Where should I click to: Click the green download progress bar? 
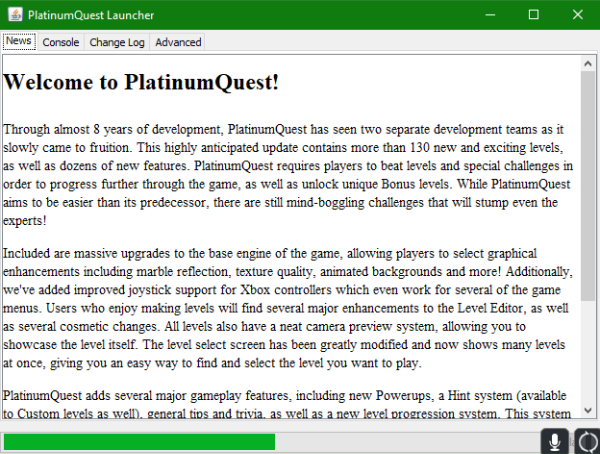[x=140, y=441]
